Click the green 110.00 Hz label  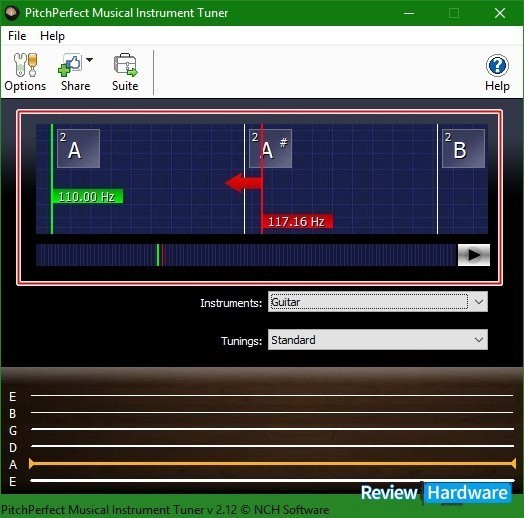87,196
